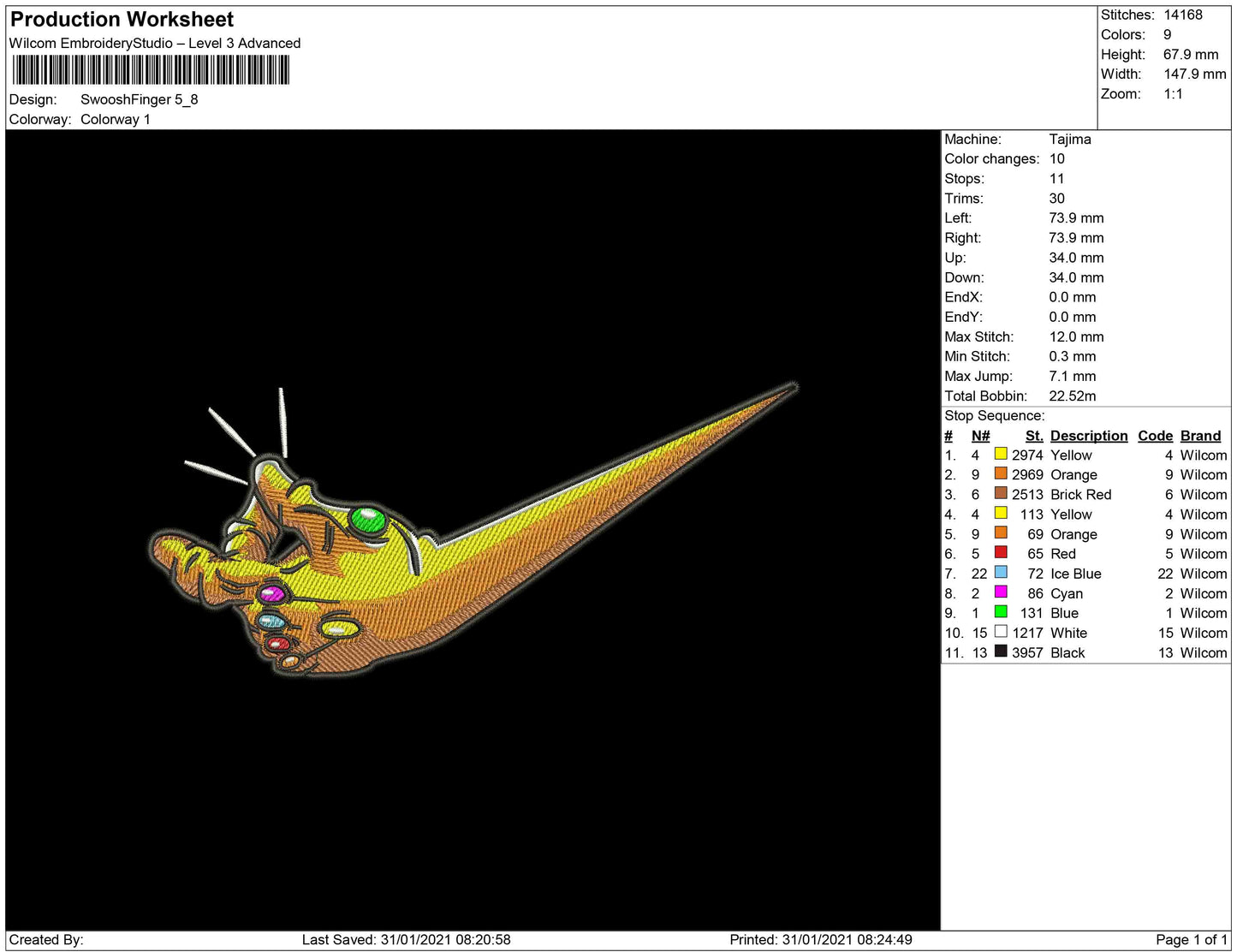Select the orange swatch beside stitch count 2969
1237x952 pixels.
point(1000,473)
